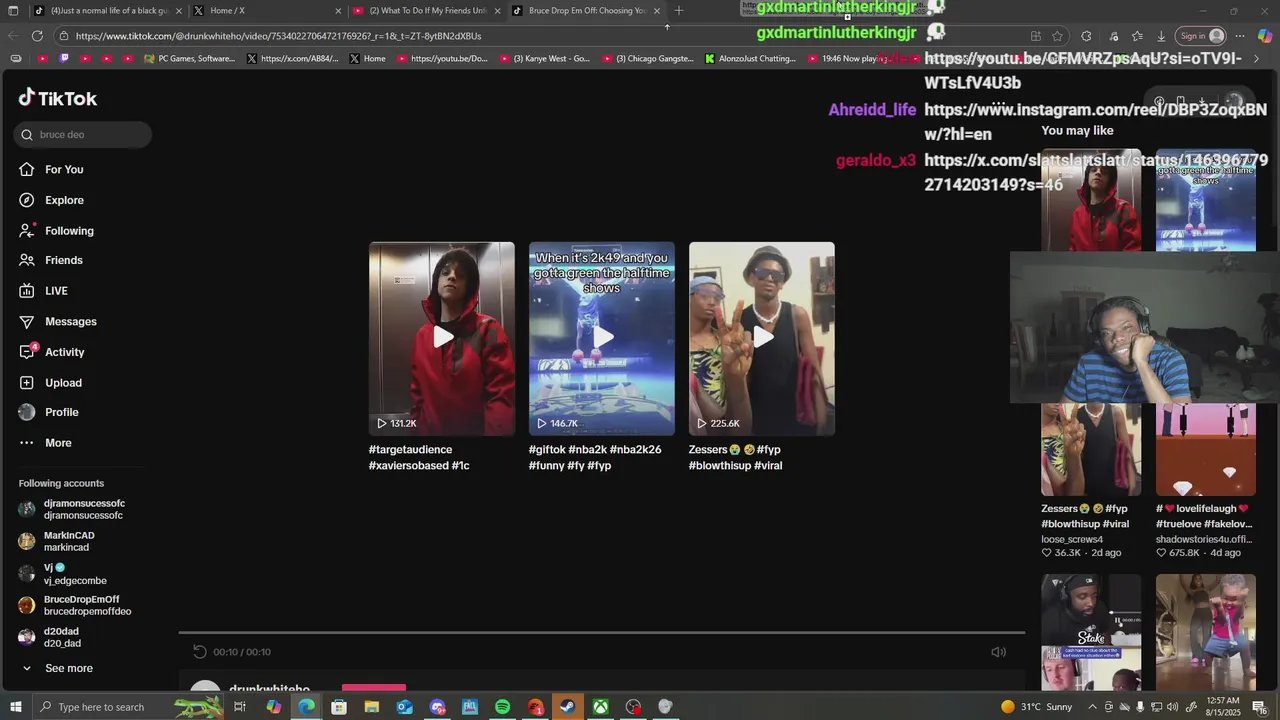Image resolution: width=1280 pixels, height=720 pixels.
Task: Open the For You feed
Action: click(x=64, y=169)
